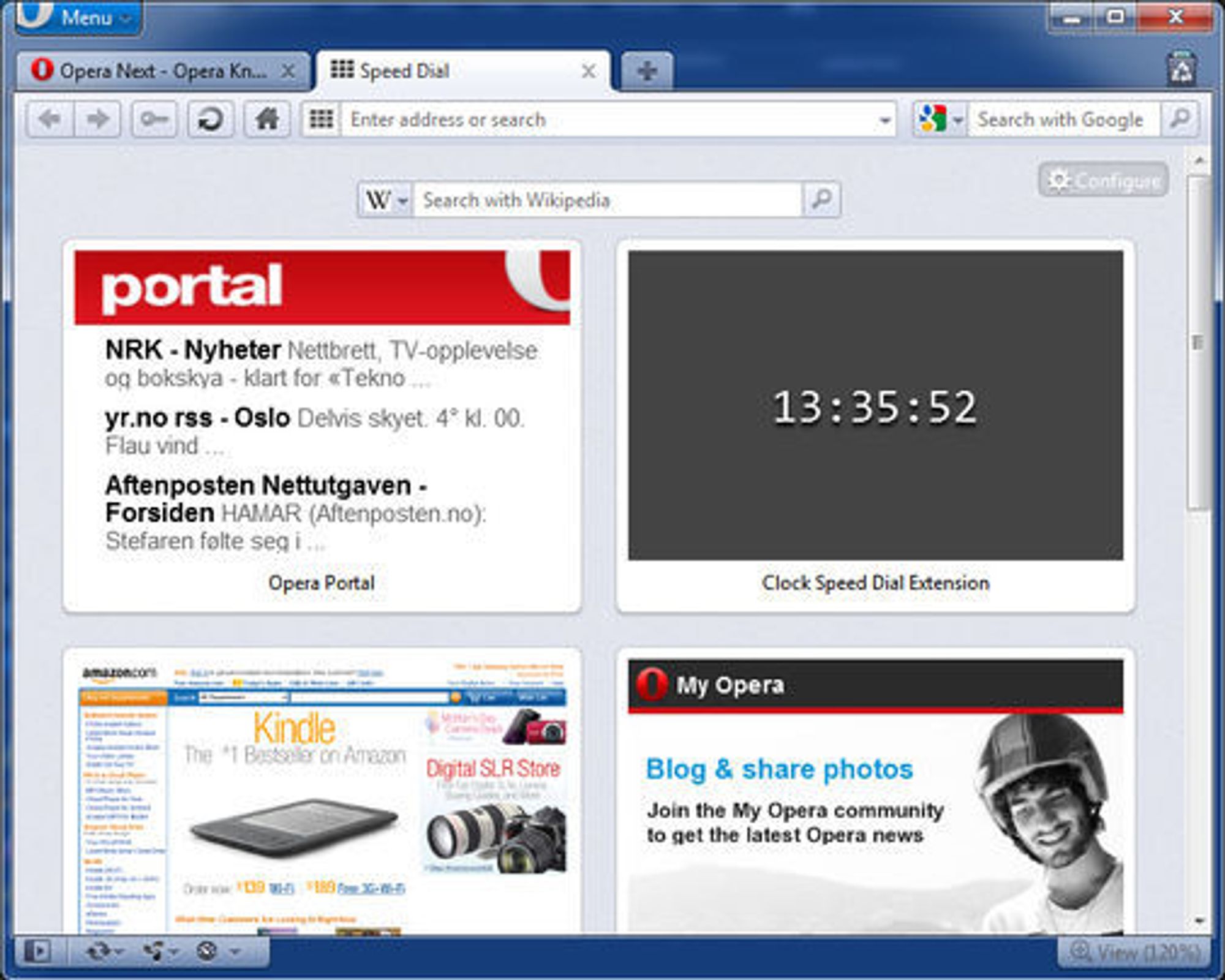Open the View zoom 120% control
Screen dimensions: 1225x980
coord(1134,952)
